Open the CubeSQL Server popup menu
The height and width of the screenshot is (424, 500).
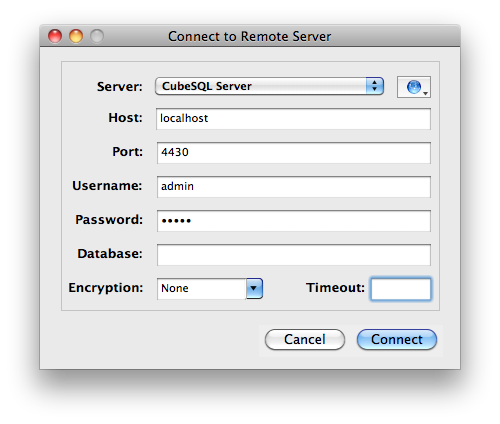(269, 86)
